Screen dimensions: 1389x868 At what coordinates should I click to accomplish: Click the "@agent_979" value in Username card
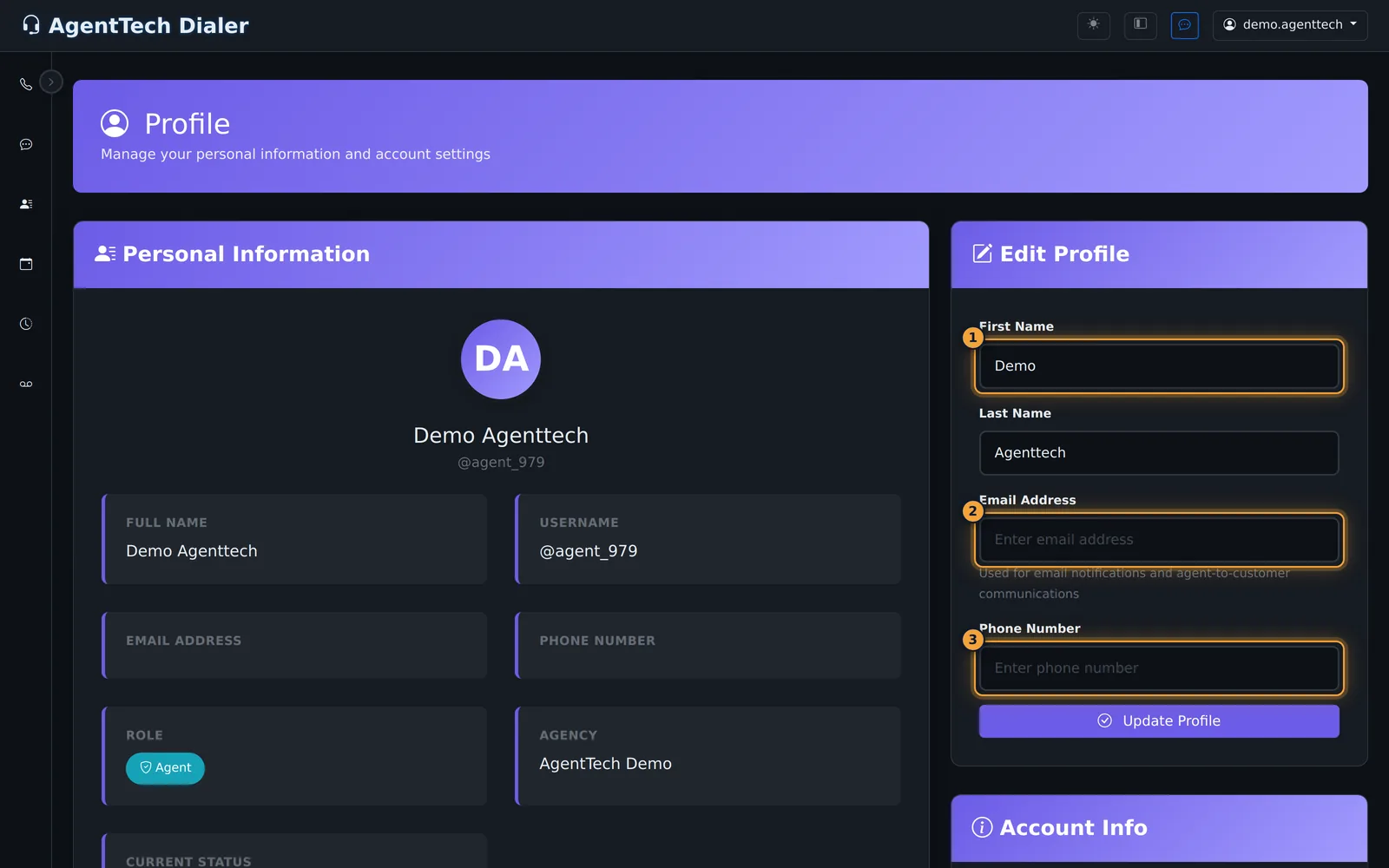pyautogui.click(x=589, y=551)
